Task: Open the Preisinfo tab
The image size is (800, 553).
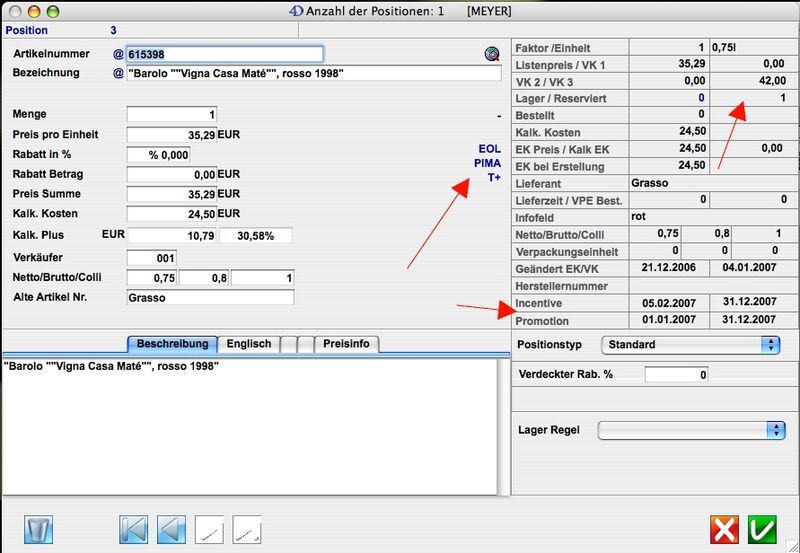Action: pos(346,344)
